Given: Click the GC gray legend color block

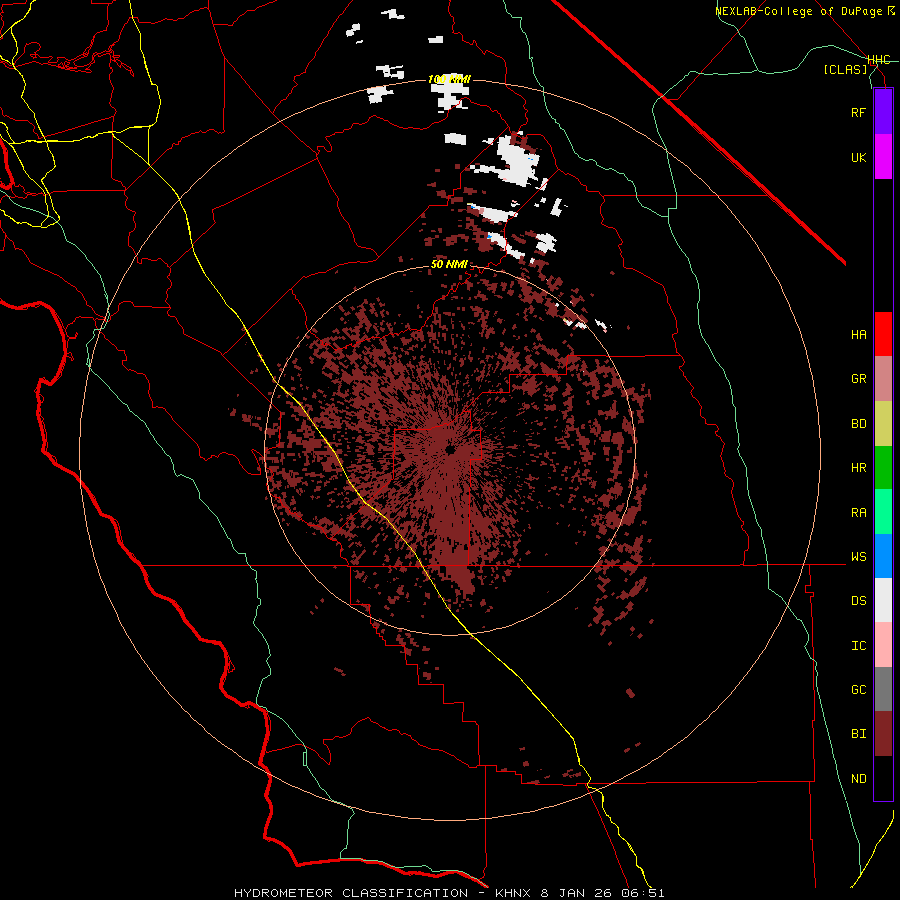Looking at the screenshot, I should (883, 689).
